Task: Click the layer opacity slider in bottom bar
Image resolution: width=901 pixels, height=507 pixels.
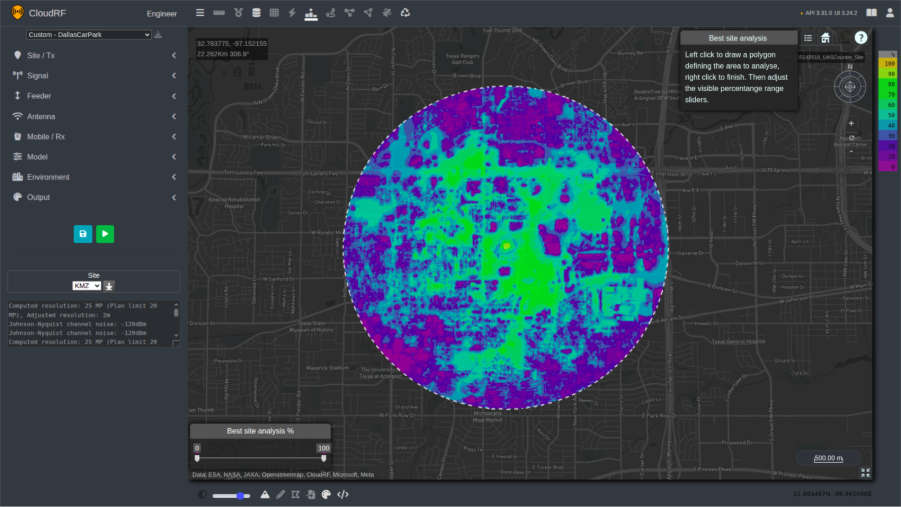Action: click(x=231, y=495)
